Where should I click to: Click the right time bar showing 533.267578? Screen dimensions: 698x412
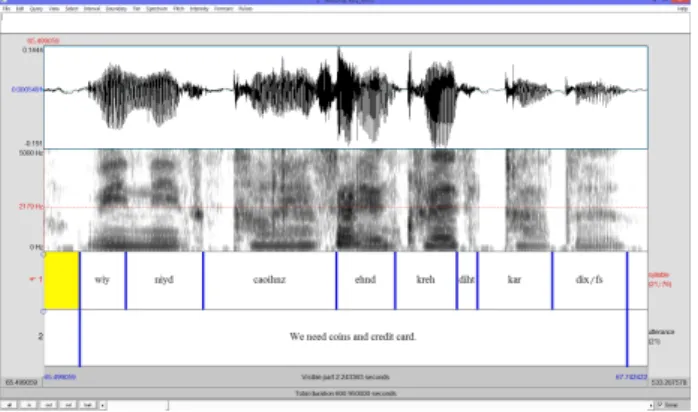[669, 383]
